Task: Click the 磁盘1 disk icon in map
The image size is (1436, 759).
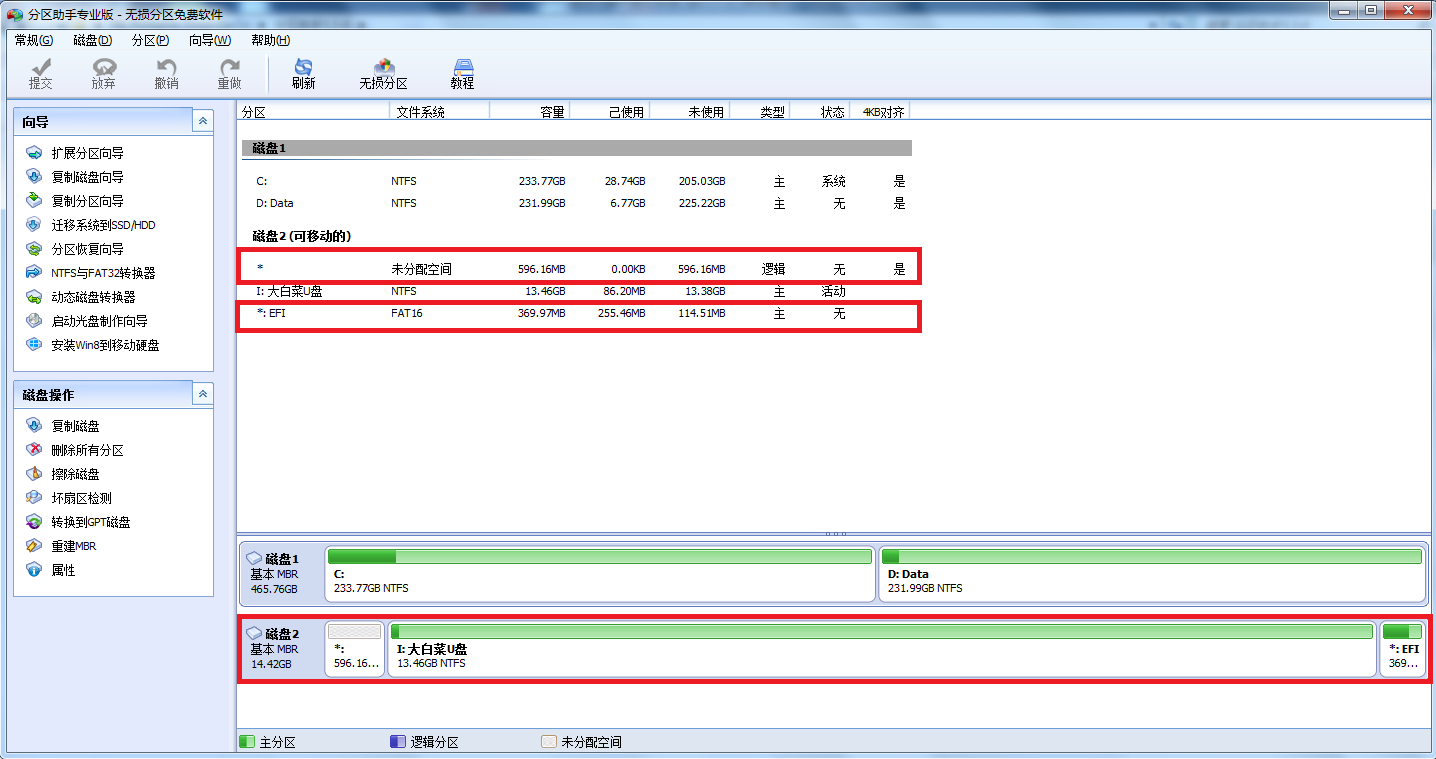Action: pos(254,558)
